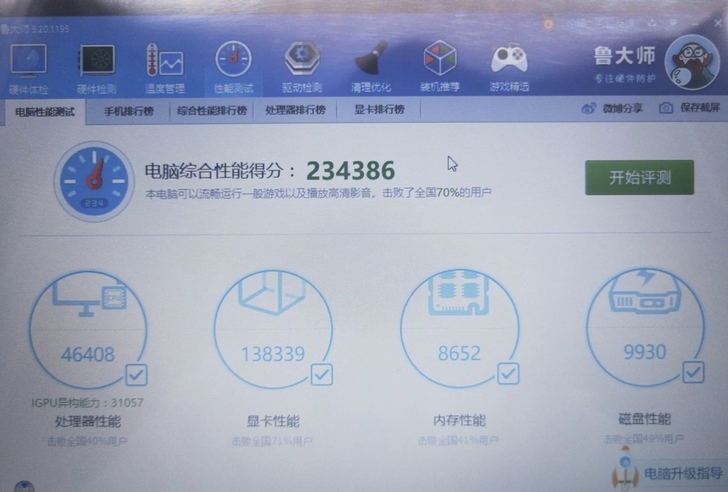Minimize the 鲁大师 window
The width and height of the screenshot is (728, 492).
pos(695,22)
